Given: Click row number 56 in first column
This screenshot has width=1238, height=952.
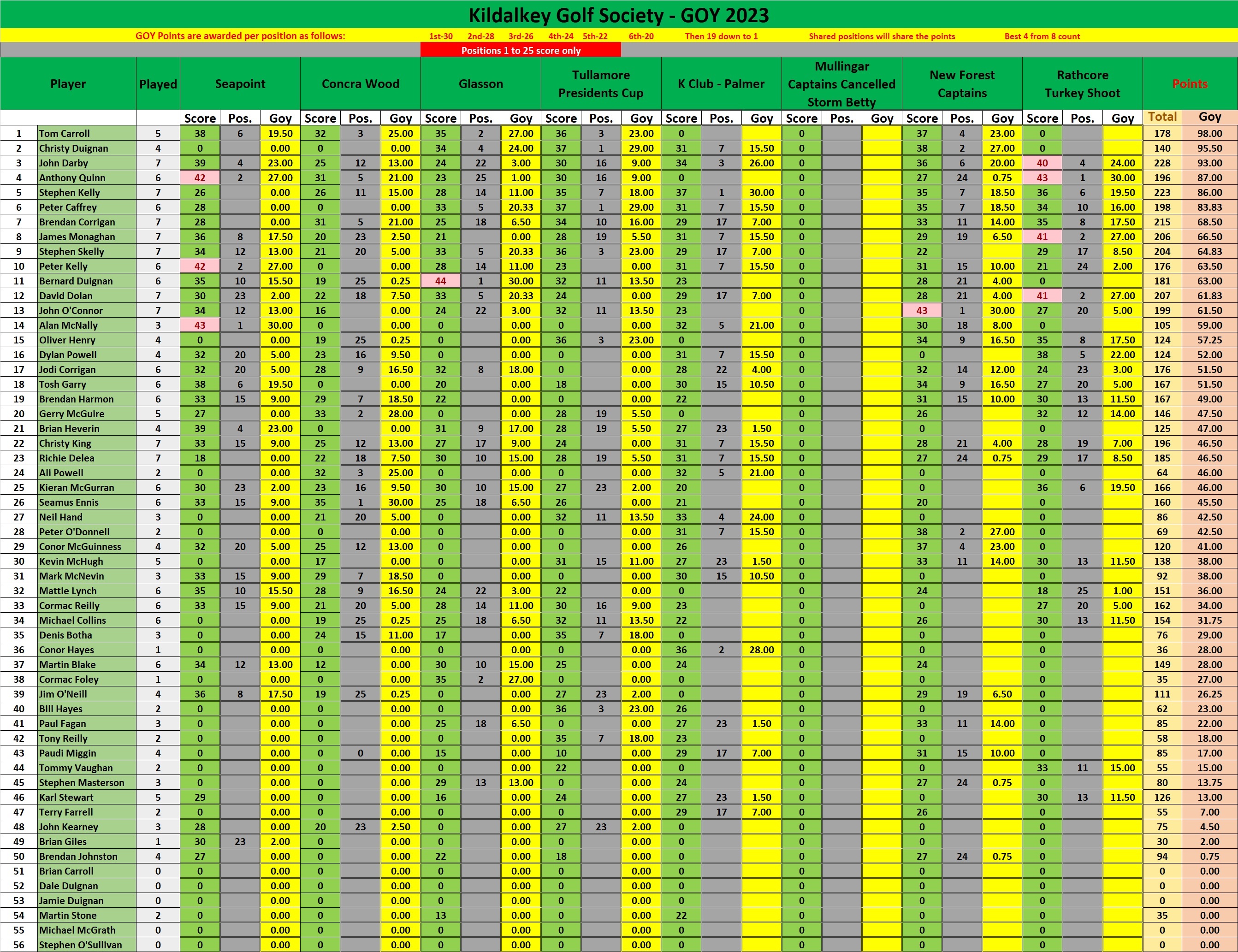Looking at the screenshot, I should pyautogui.click(x=19, y=945).
